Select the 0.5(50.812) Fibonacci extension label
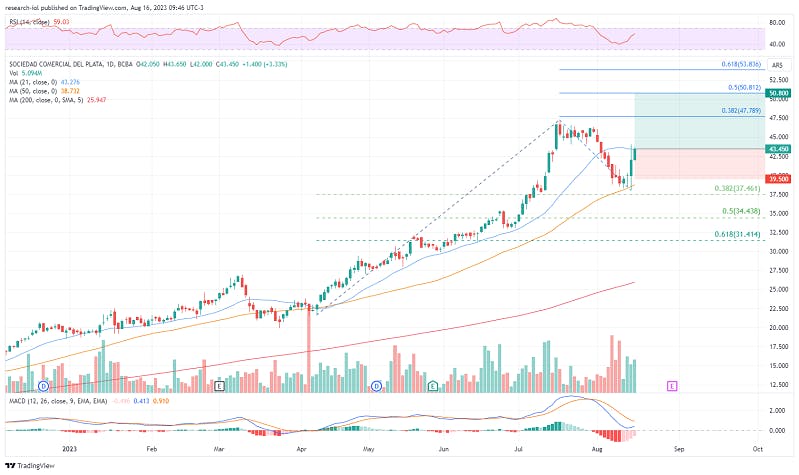Screen dimensions: 799x475 (744, 88)
